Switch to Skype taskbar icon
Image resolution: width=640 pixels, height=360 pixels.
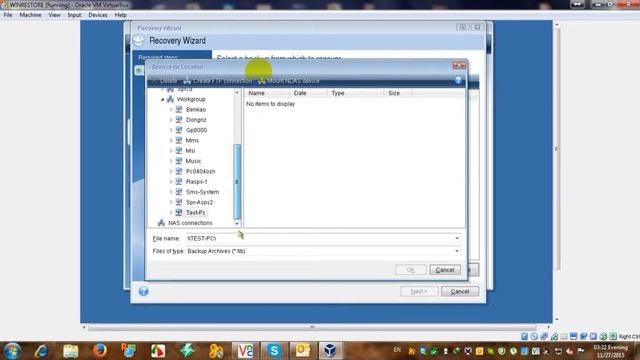pyautogui.click(x=274, y=351)
